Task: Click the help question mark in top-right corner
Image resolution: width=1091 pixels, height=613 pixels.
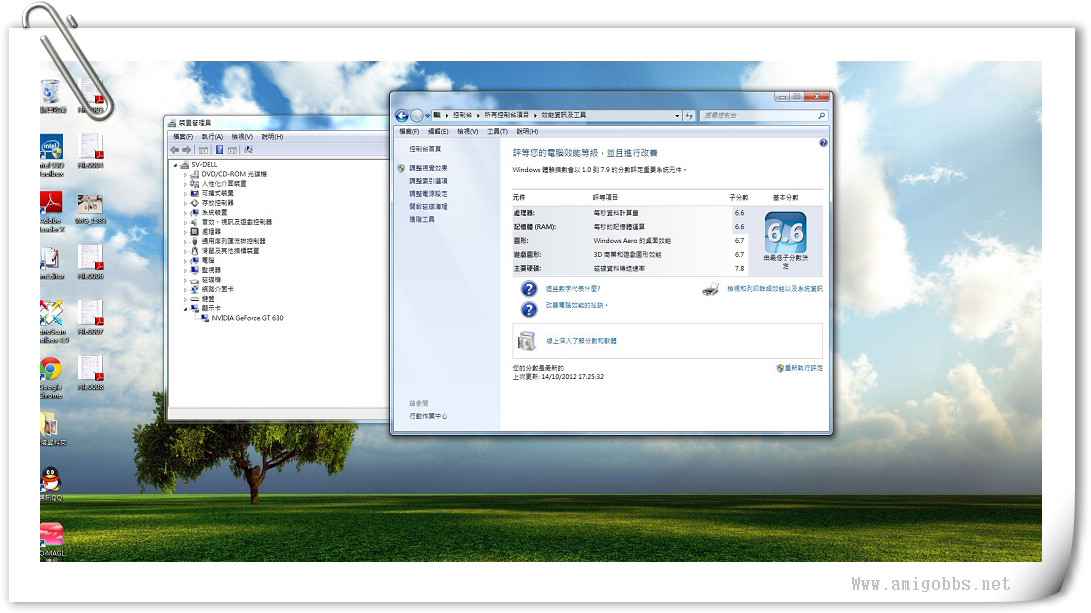Action: [823, 143]
